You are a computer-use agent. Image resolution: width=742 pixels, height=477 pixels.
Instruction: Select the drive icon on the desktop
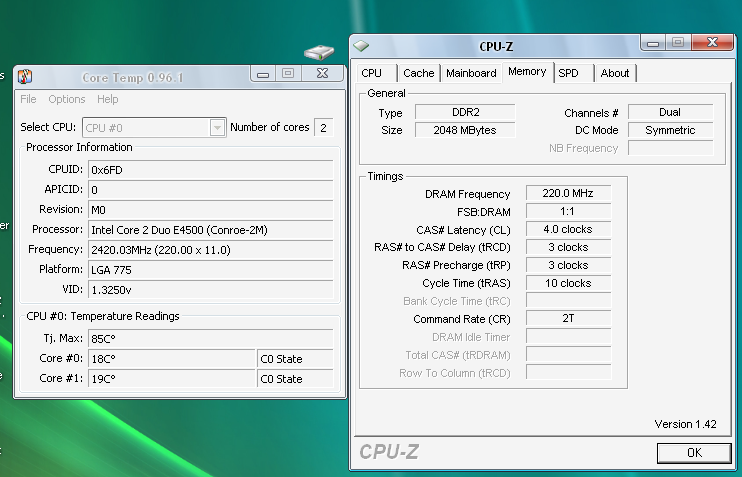tap(319, 52)
